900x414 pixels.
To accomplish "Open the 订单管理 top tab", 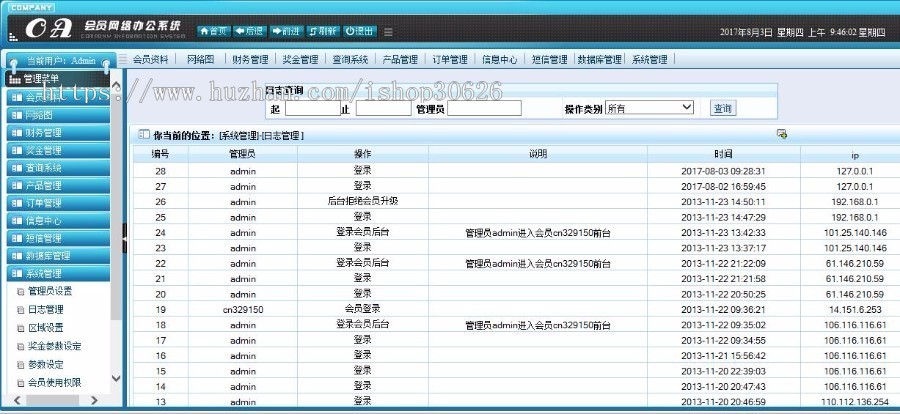I will pyautogui.click(x=450, y=59).
